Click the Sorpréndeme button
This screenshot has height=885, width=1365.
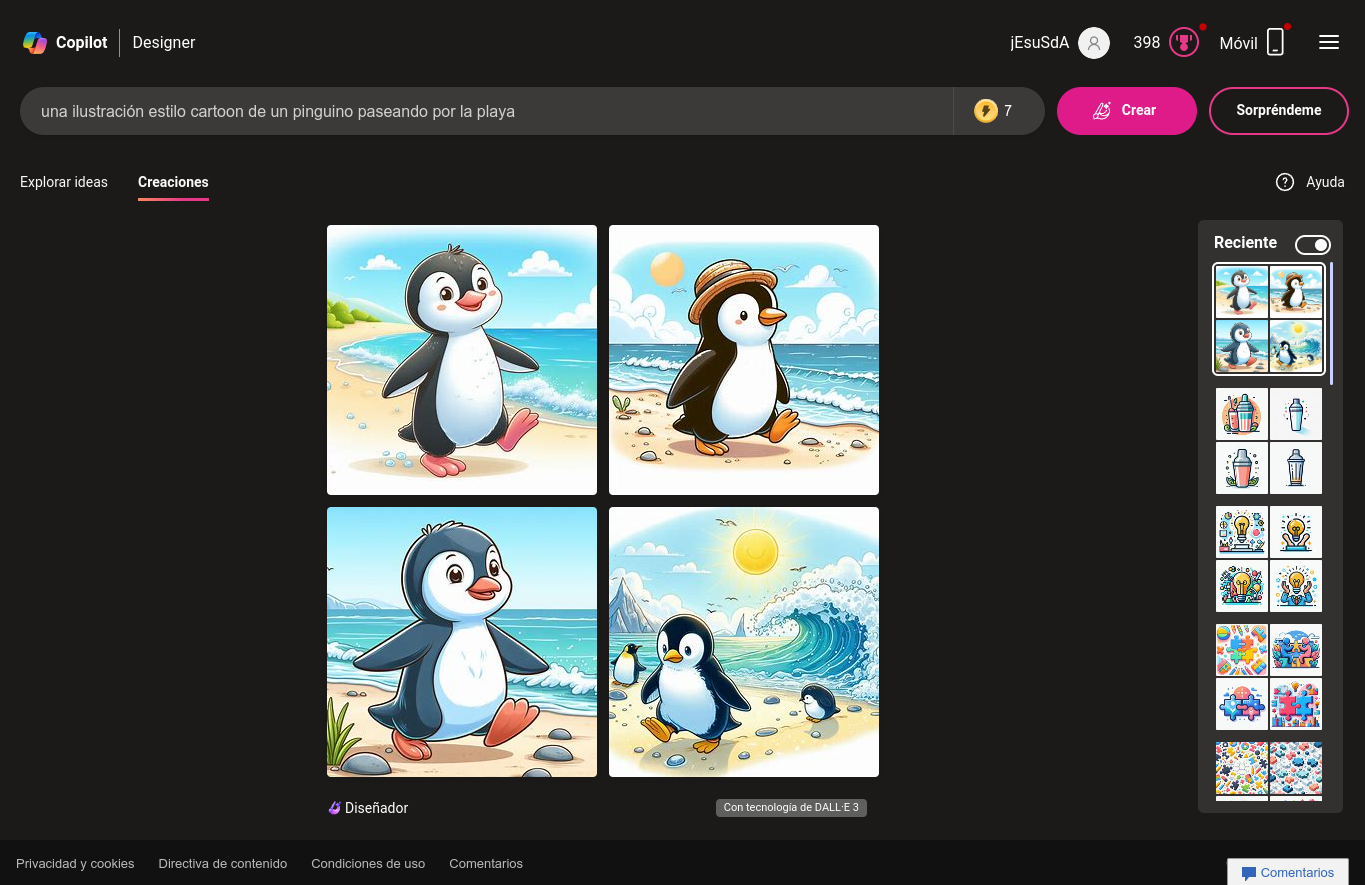1278,111
